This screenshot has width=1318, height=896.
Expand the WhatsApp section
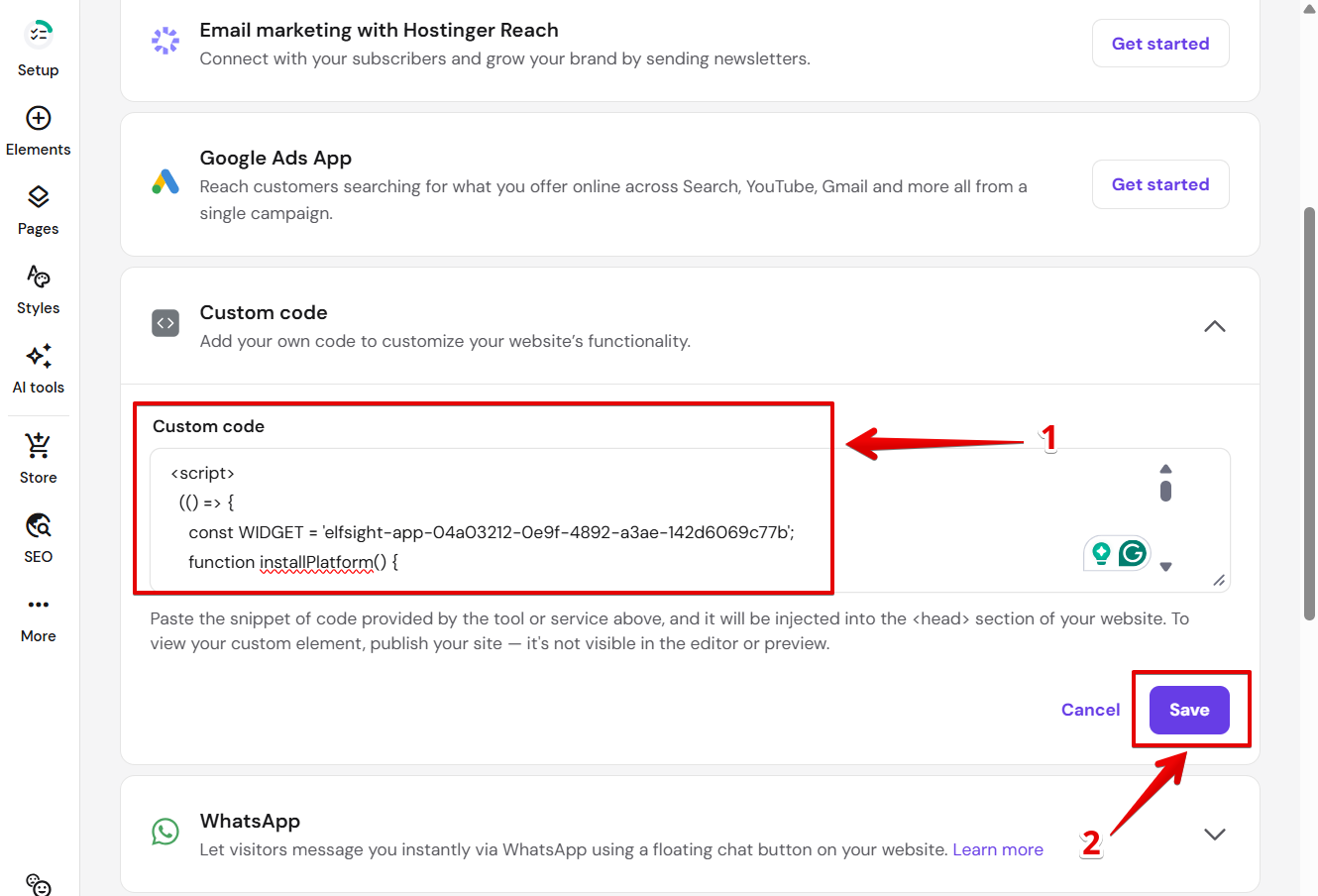pyautogui.click(x=1214, y=834)
